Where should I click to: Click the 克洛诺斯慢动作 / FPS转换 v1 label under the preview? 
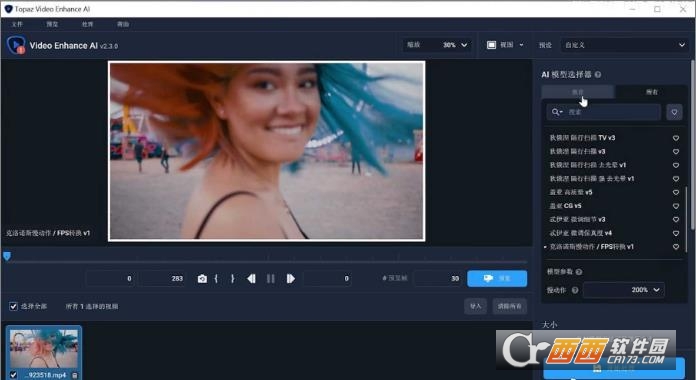click(48, 233)
